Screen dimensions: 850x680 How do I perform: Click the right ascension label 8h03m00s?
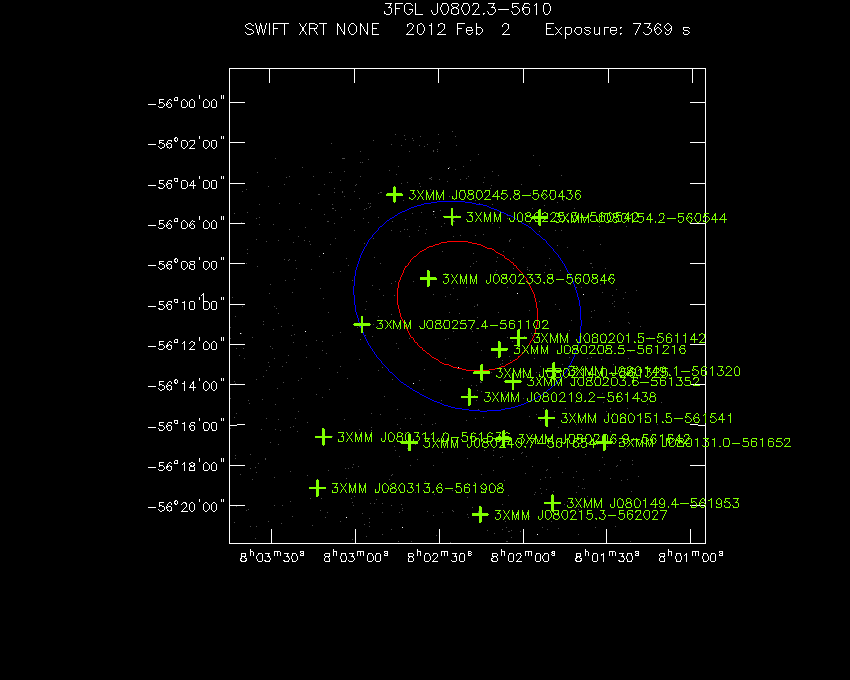pos(356,557)
